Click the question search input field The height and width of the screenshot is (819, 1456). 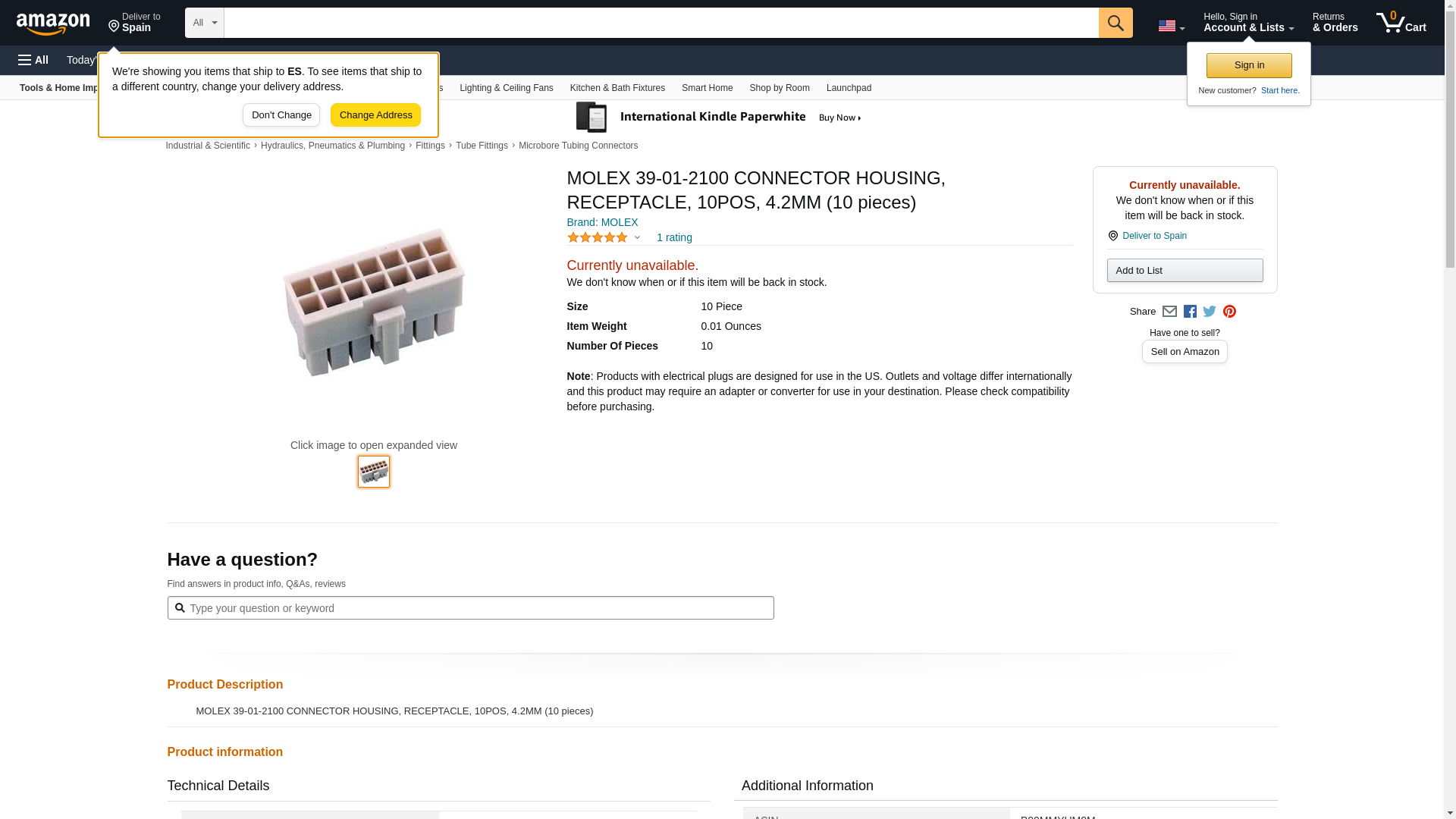478,608
